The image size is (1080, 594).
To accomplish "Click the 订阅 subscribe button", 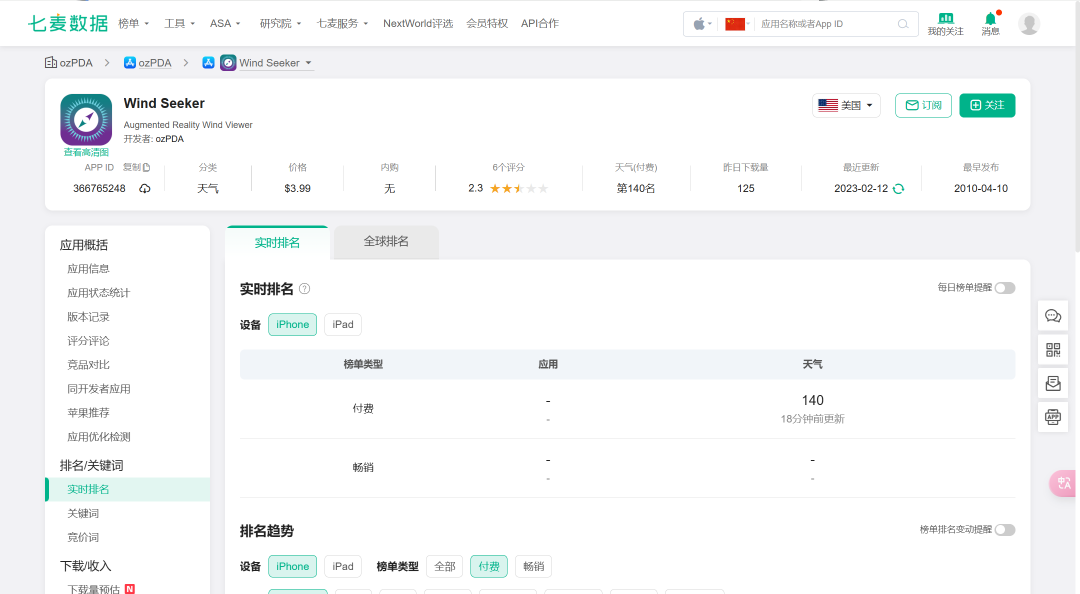I will (923, 105).
